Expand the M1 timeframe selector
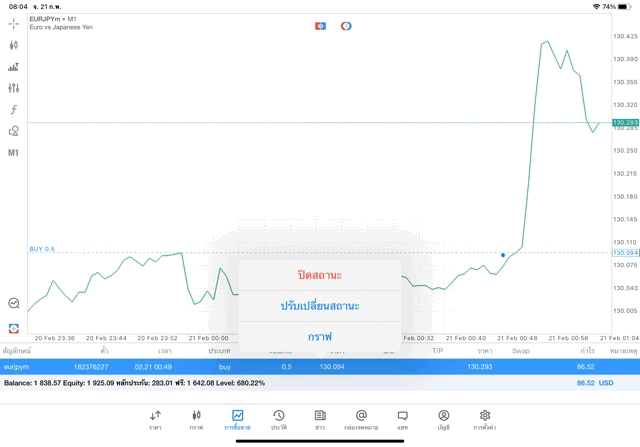This screenshot has height=447, width=640. pos(14,153)
